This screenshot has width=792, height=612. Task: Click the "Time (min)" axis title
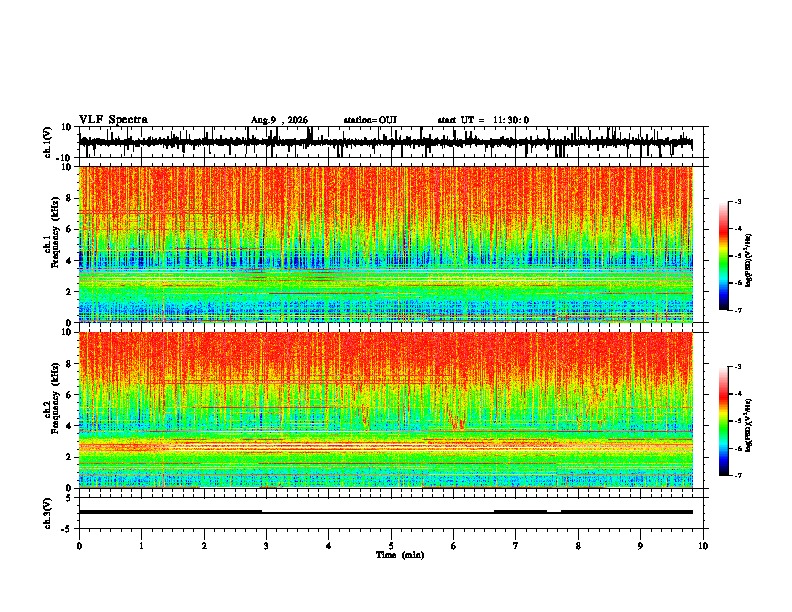click(x=400, y=555)
